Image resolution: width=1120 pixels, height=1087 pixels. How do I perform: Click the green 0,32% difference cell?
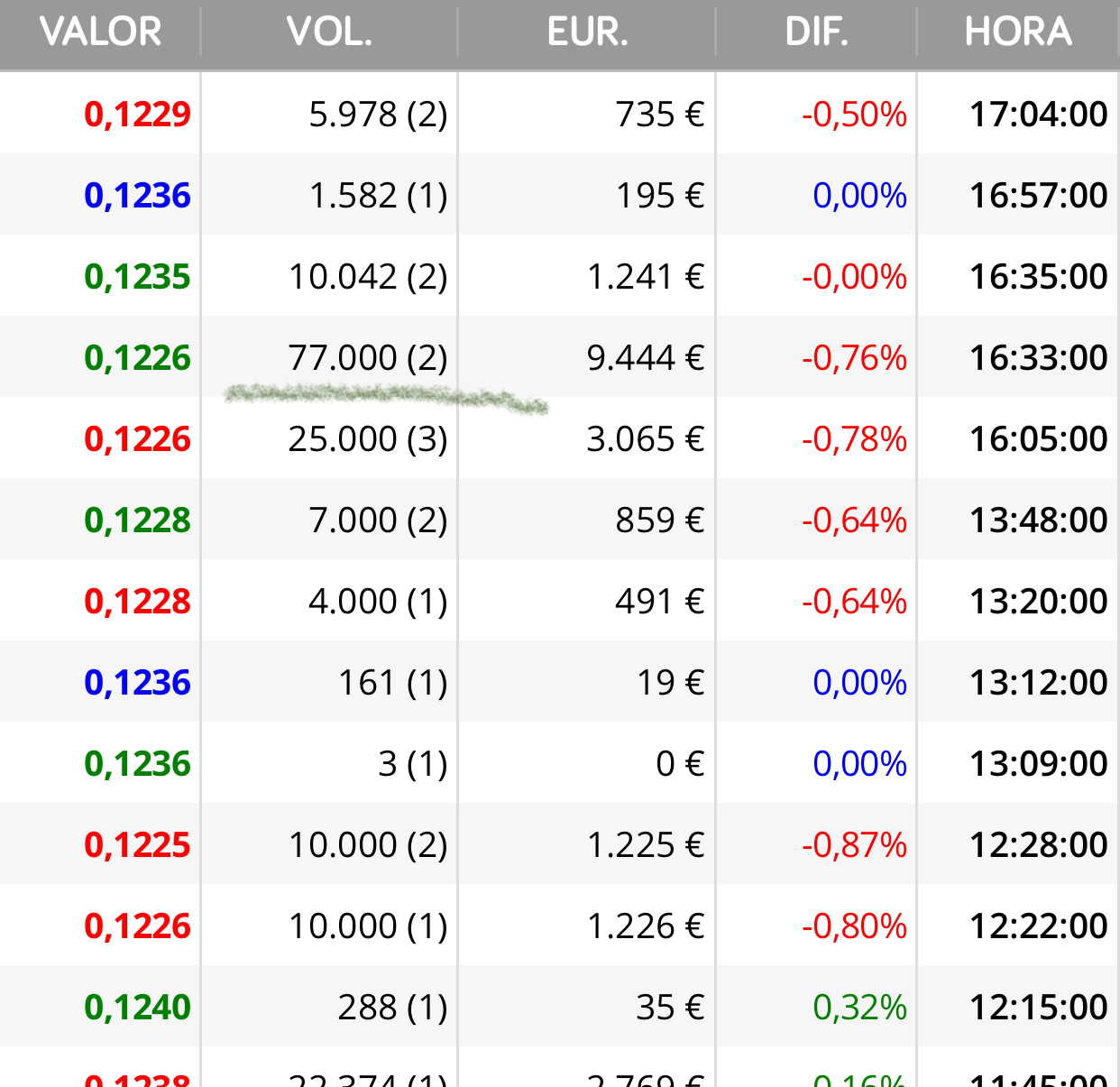click(x=859, y=1008)
